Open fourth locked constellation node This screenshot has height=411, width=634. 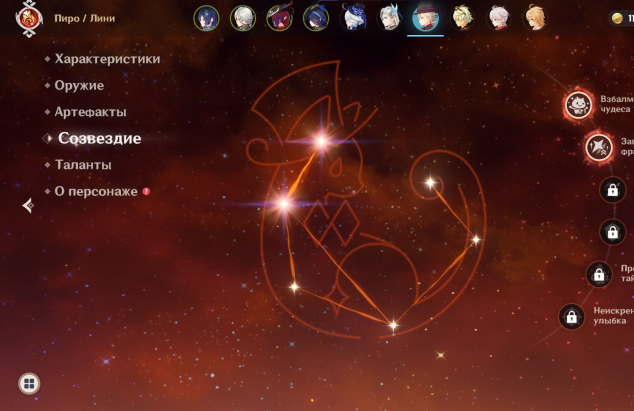(x=613, y=232)
